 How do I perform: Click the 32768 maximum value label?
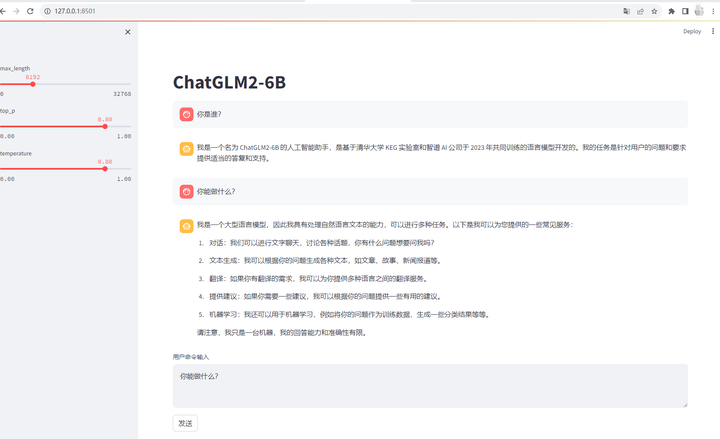click(x=122, y=94)
